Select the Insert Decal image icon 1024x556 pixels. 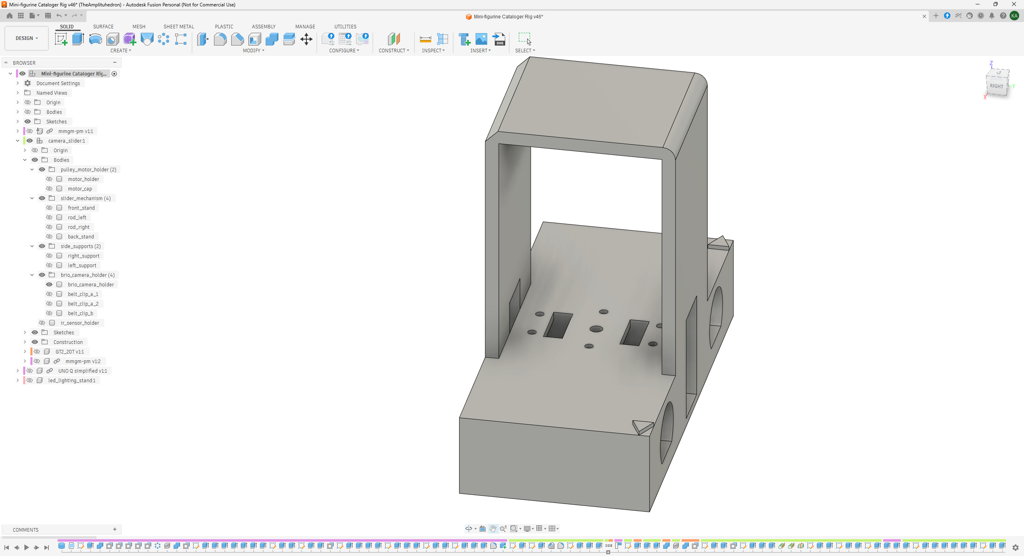click(481, 39)
